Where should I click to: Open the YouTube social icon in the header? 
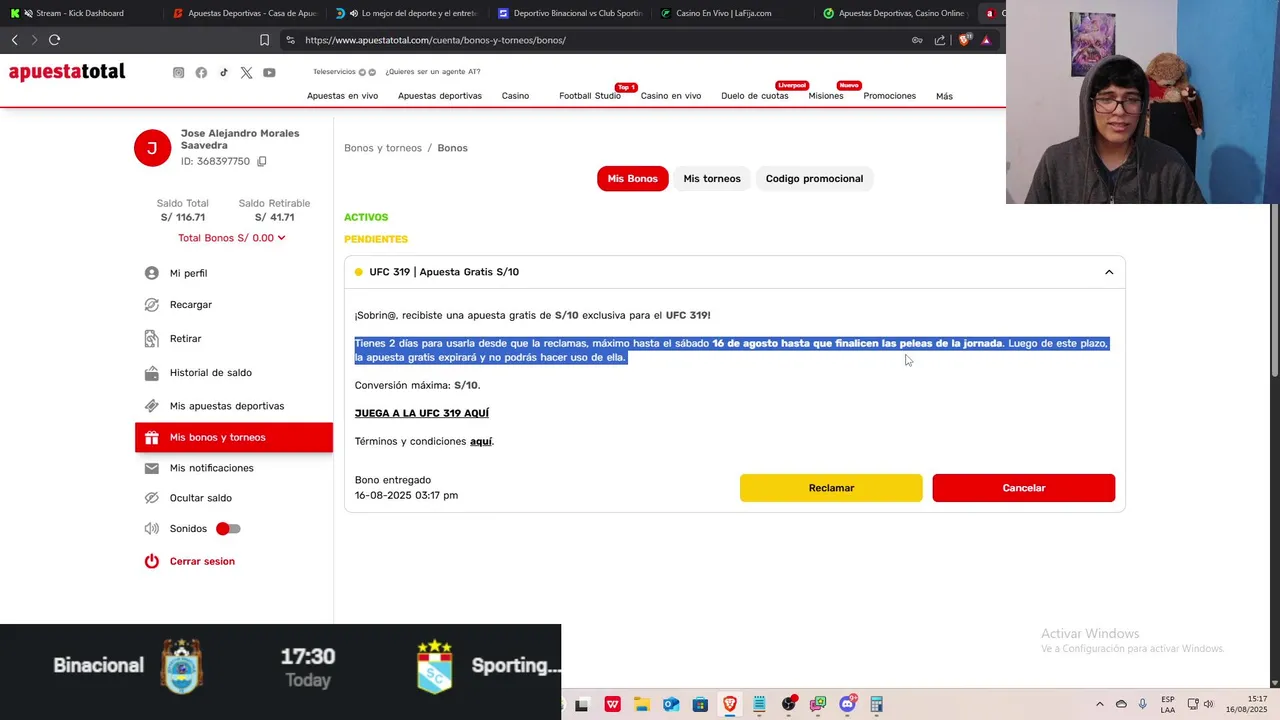[269, 72]
